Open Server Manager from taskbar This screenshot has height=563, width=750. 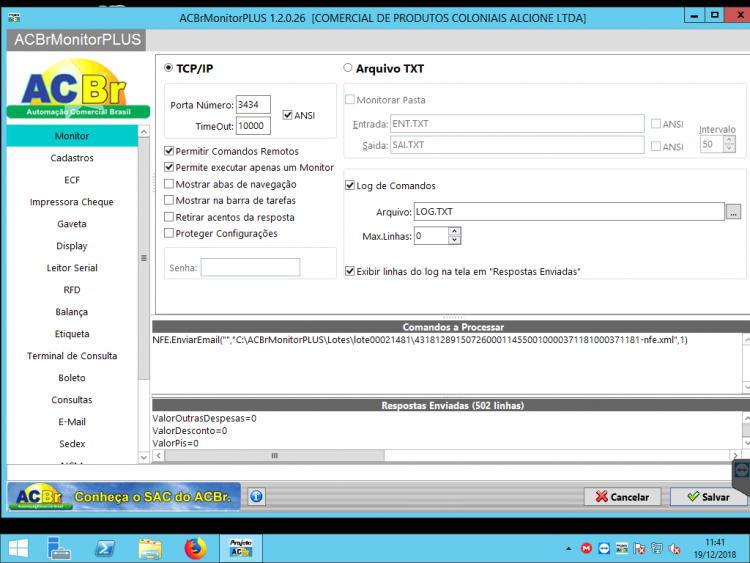click(59, 548)
